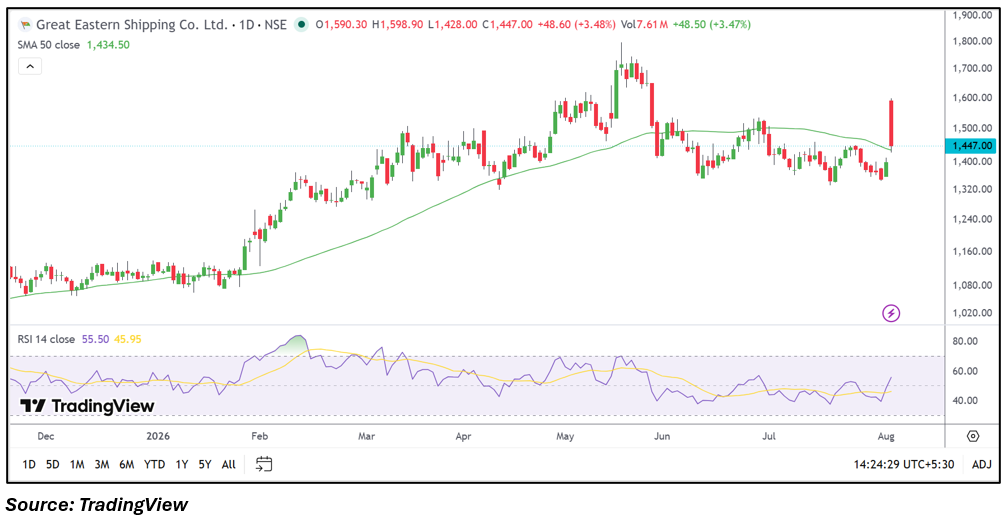Select the 1Y time range

tap(182, 464)
